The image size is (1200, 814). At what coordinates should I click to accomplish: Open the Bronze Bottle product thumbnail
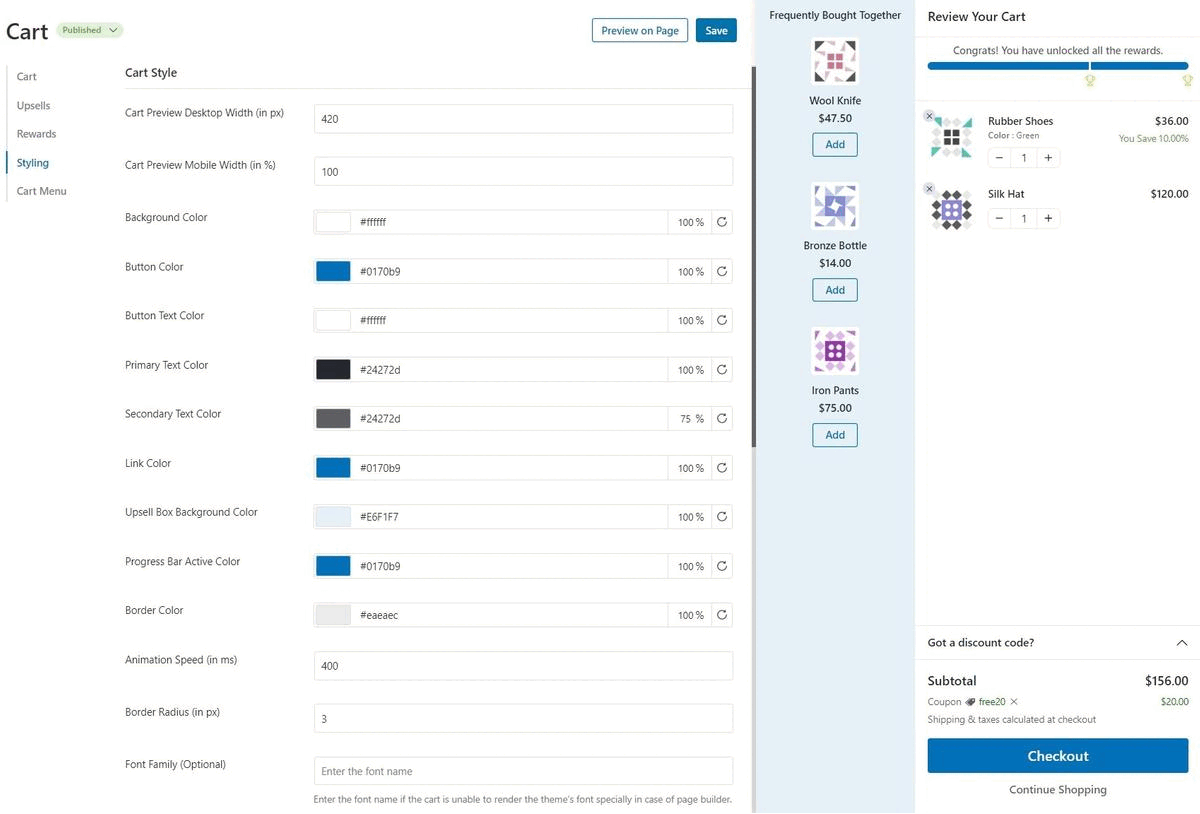coord(835,206)
